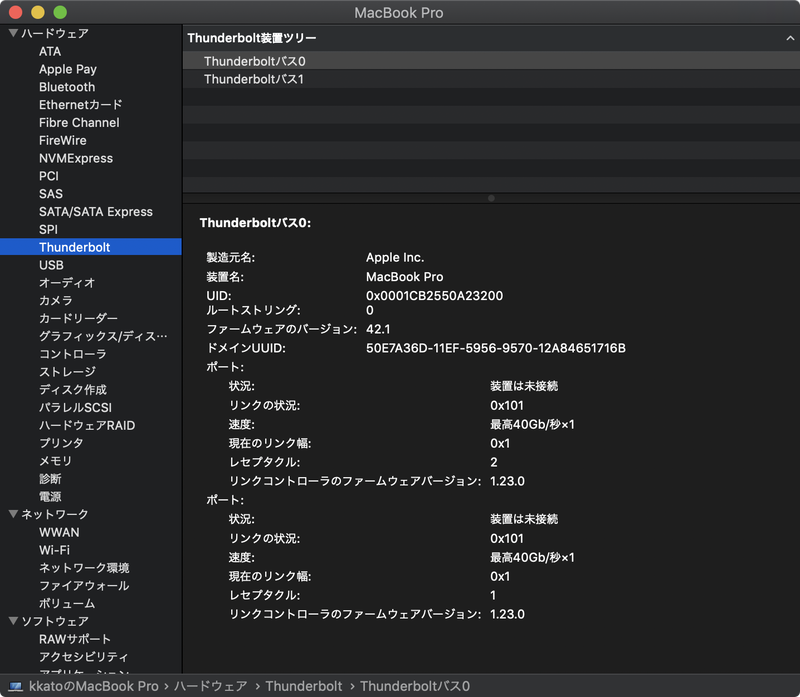Open the 診断 entry

(x=50, y=479)
